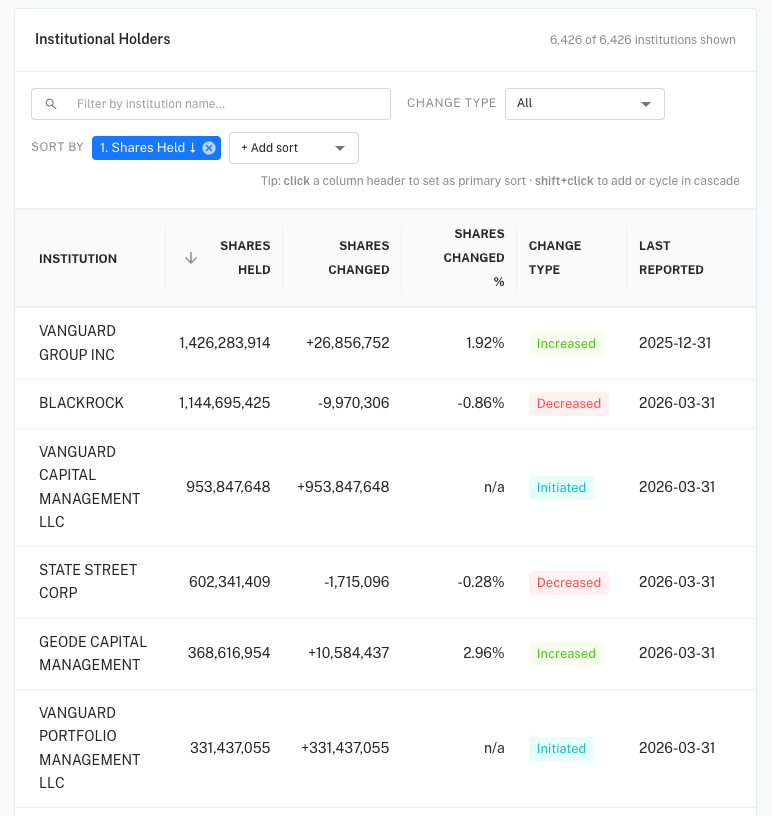Open the Change Type dropdown
772x816 pixels.
tap(585, 104)
